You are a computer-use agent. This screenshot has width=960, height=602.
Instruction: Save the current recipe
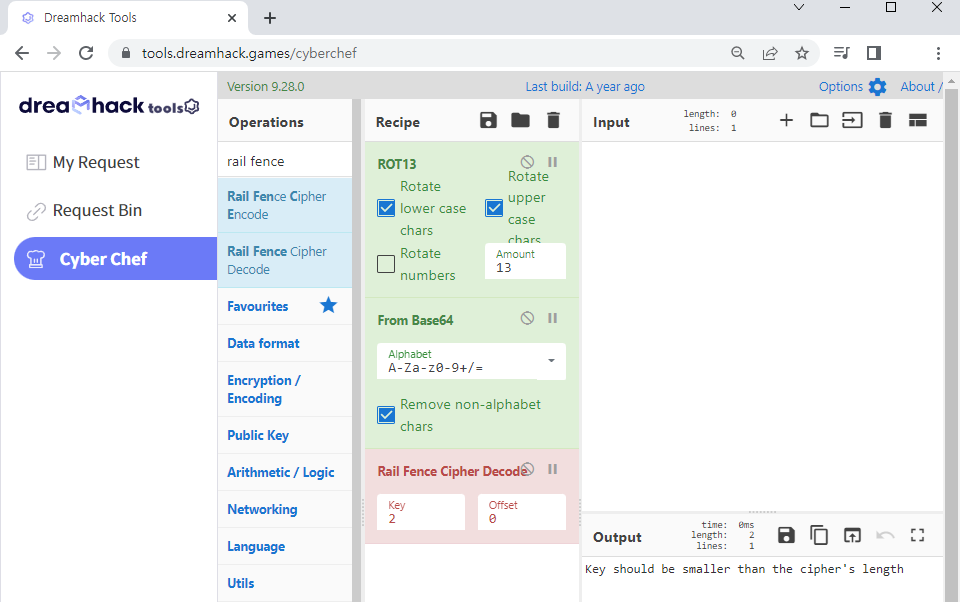tap(488, 120)
